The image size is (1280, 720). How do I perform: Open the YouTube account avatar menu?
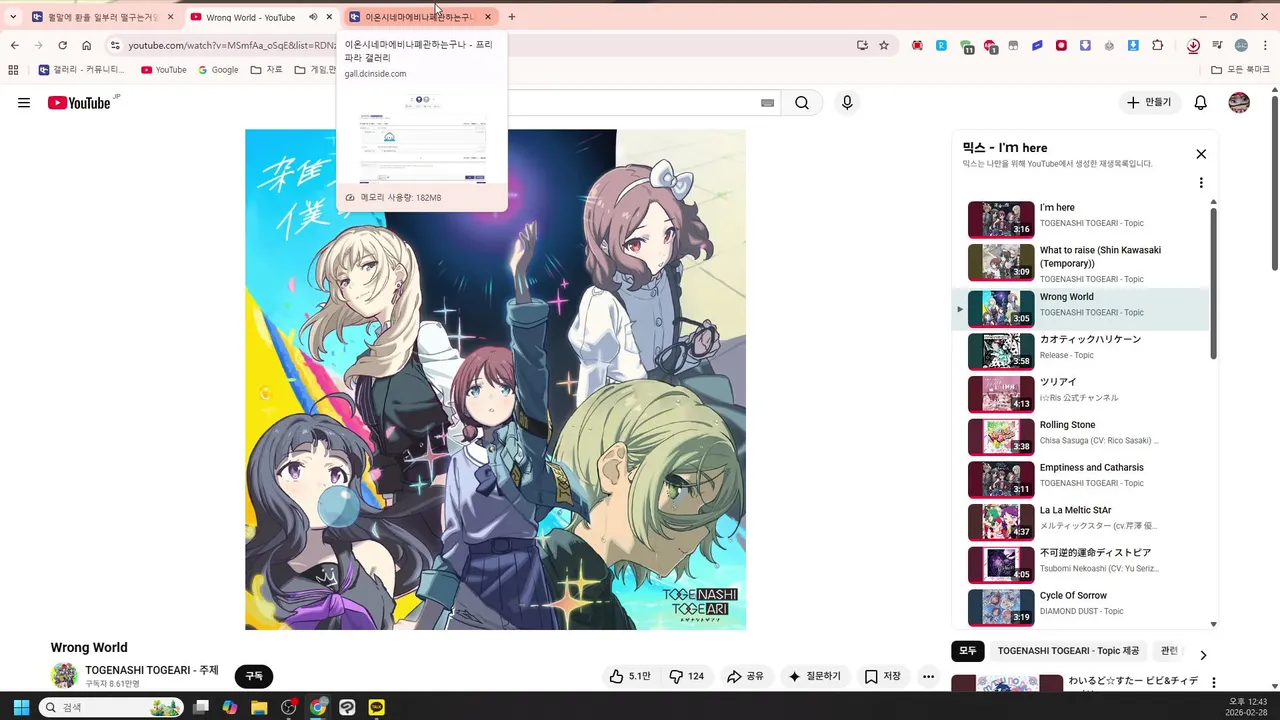pyautogui.click(x=1239, y=103)
